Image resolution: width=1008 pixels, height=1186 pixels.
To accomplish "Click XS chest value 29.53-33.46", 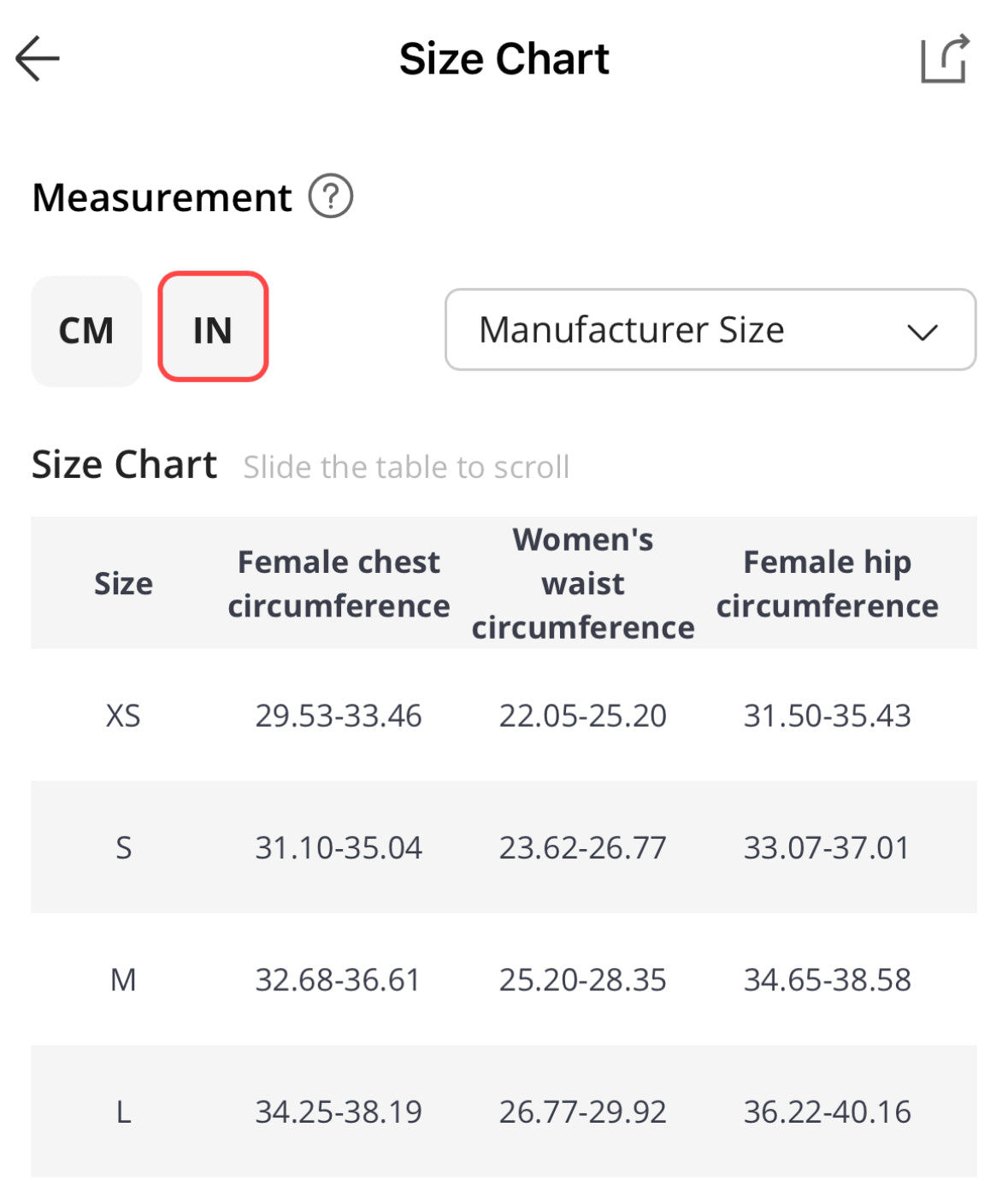I will coord(339,716).
